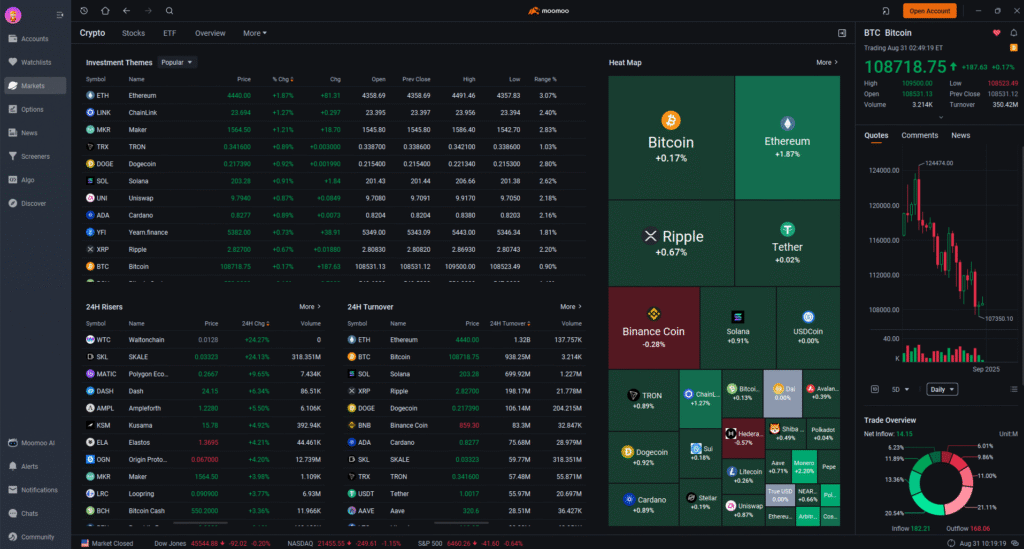Select the Quotes tab in quote panel
Image resolution: width=1024 pixels, height=549 pixels.
click(876, 135)
